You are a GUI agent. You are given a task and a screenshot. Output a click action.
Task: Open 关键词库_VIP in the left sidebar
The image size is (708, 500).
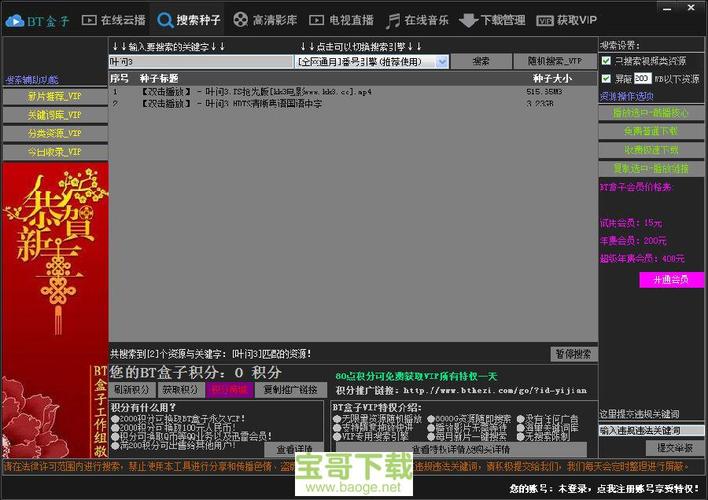pyautogui.click(x=55, y=115)
